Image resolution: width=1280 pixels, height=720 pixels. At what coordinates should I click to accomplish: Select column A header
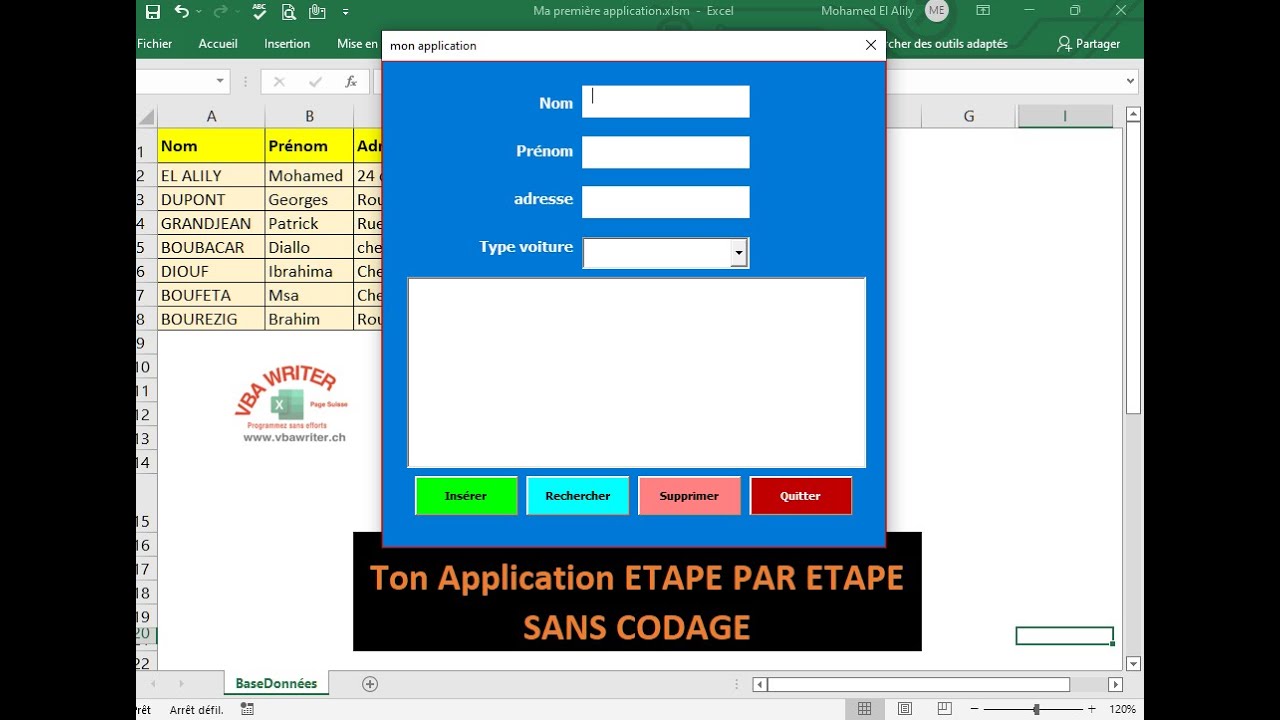coord(211,116)
